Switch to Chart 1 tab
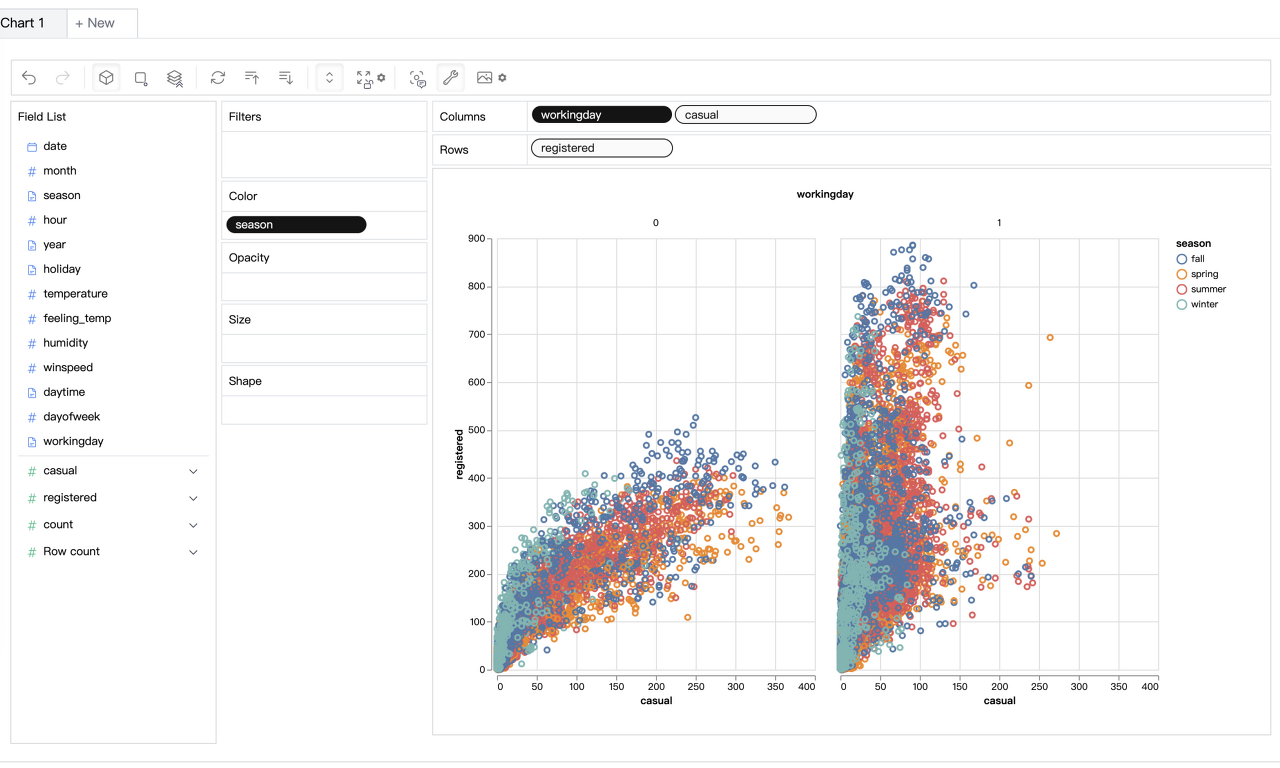1280x768 pixels. [x=23, y=23]
